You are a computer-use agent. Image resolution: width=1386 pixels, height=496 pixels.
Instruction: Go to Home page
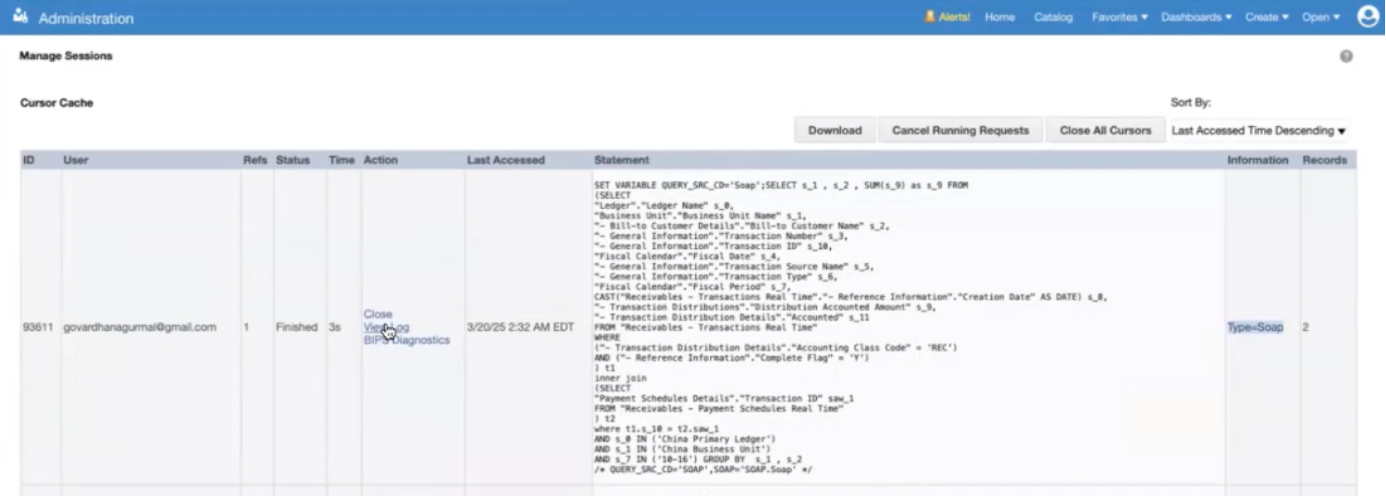[x=999, y=18]
